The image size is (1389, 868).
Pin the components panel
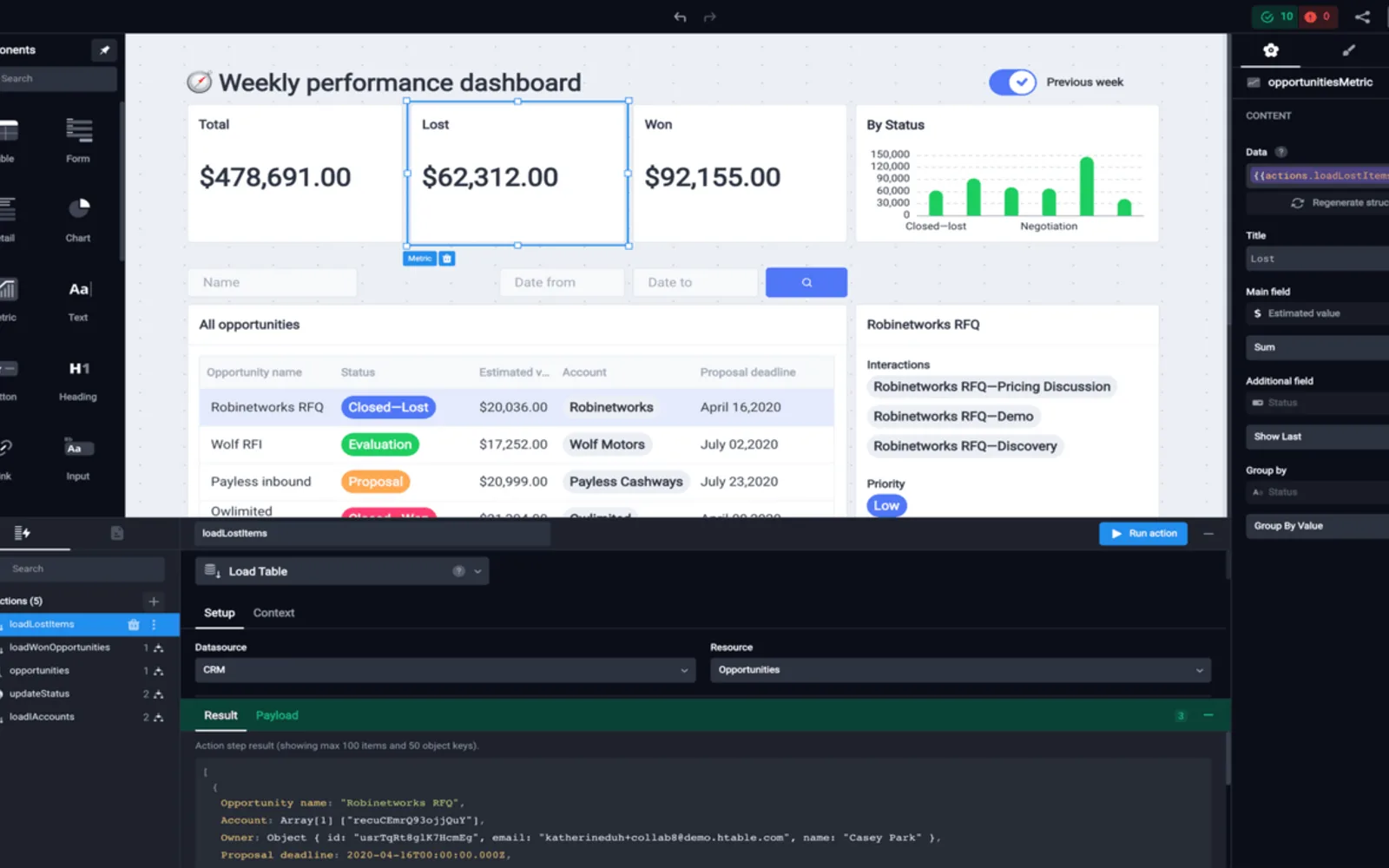(x=104, y=49)
